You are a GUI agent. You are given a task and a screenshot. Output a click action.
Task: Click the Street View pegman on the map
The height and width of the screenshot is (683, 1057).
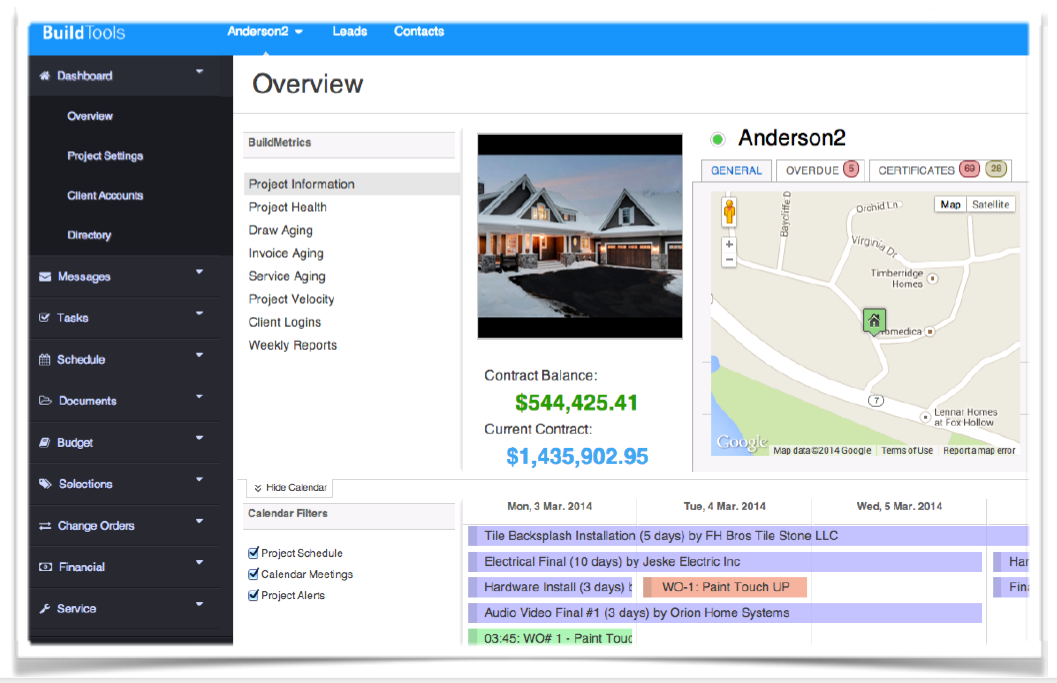729,213
